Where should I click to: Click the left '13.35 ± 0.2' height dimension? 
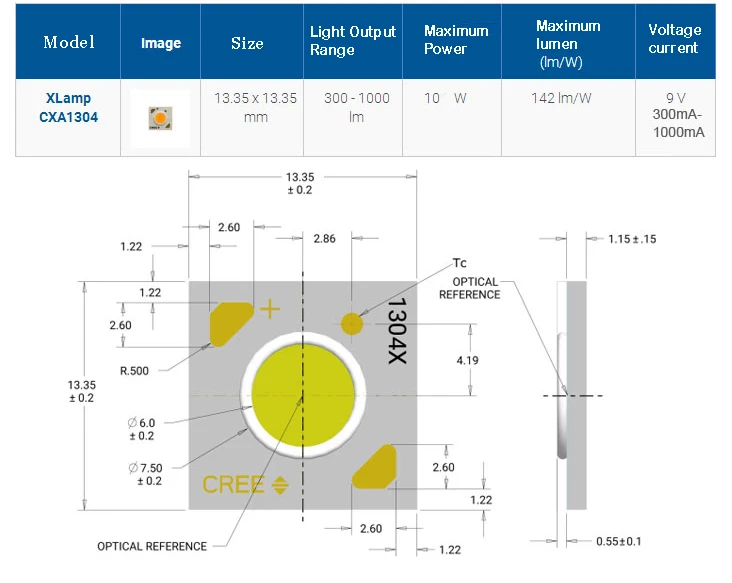pos(81,391)
